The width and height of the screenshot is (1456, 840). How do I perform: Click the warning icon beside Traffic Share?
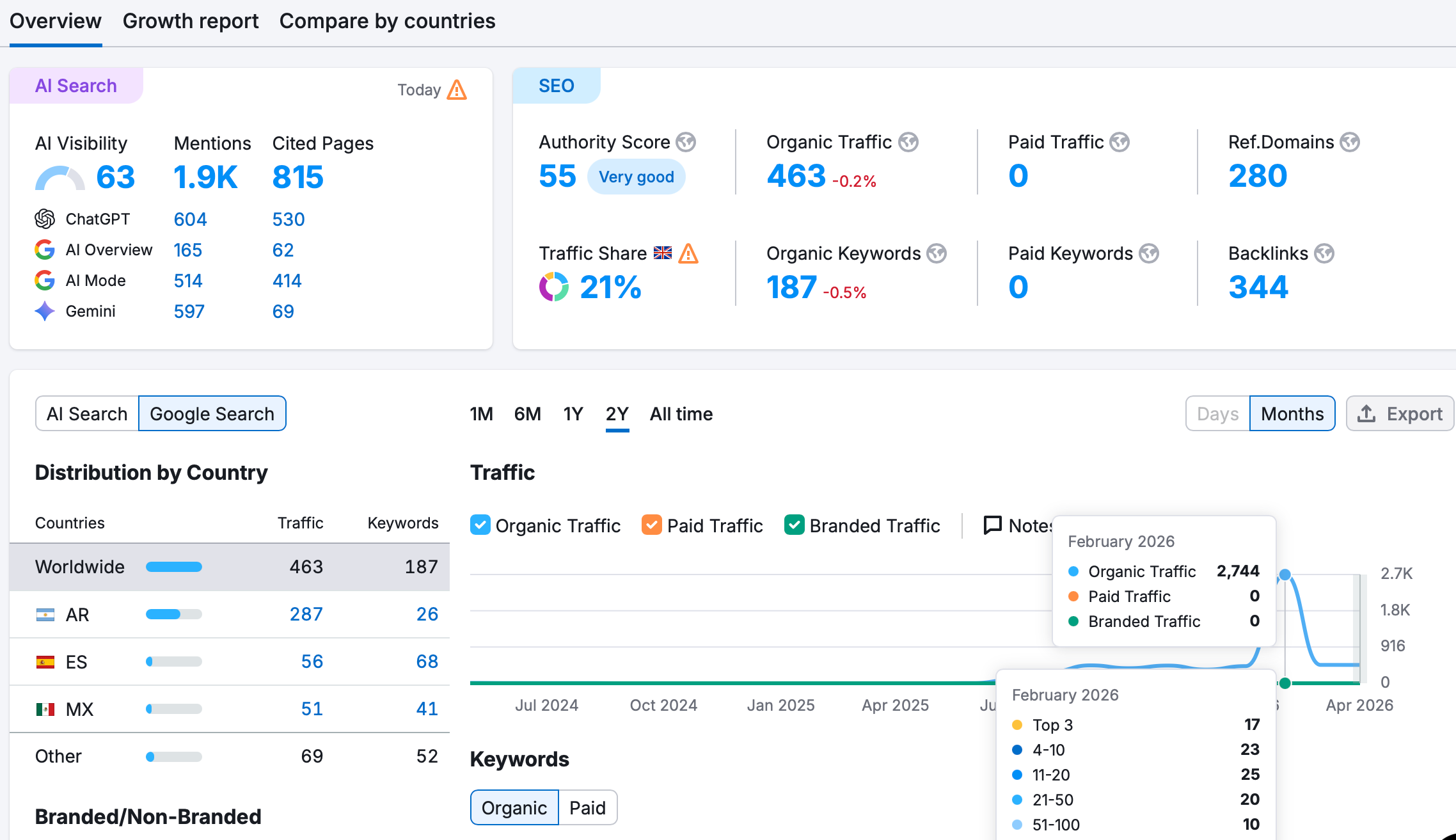[x=688, y=253]
